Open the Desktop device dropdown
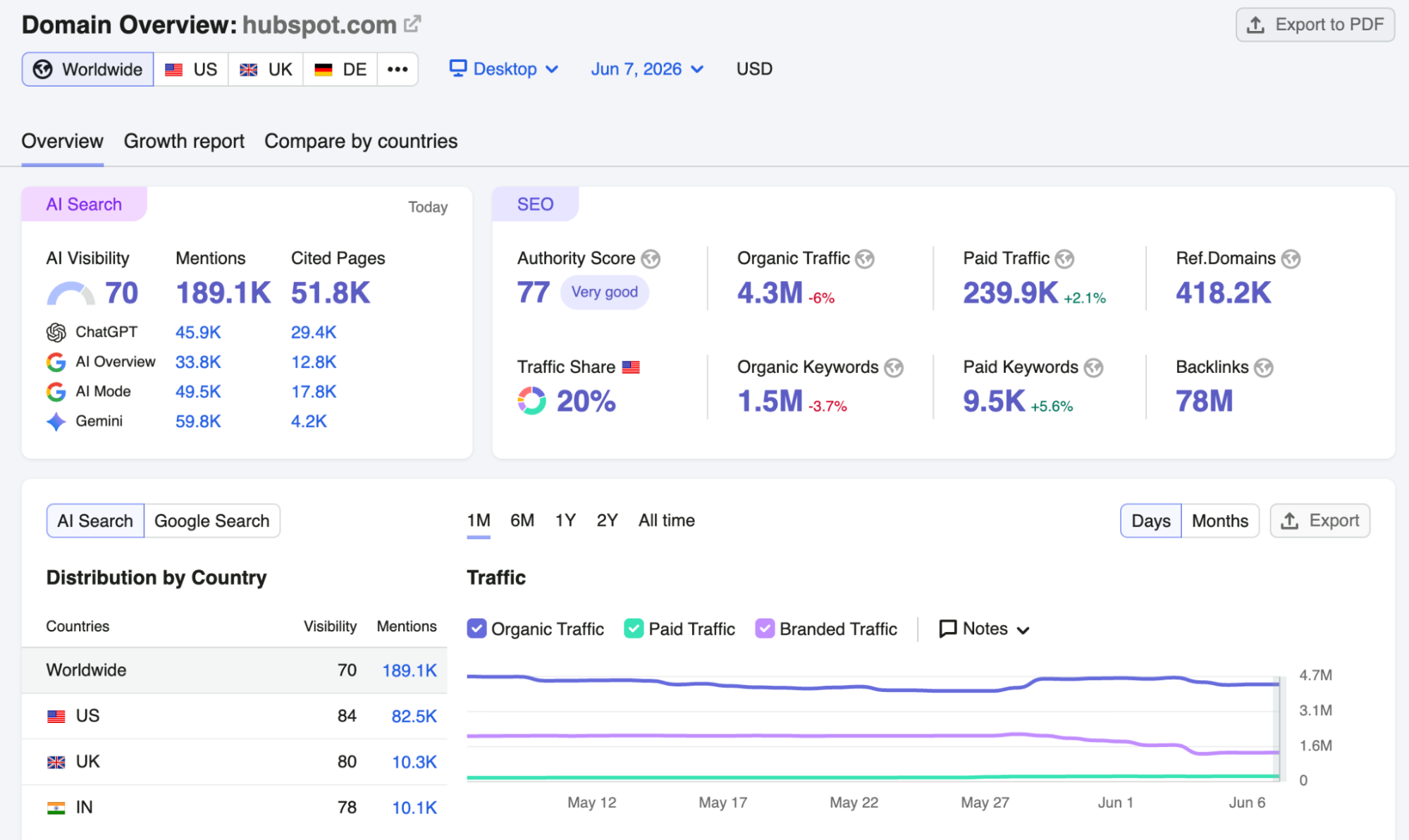The height and width of the screenshot is (840, 1409). 505,69
